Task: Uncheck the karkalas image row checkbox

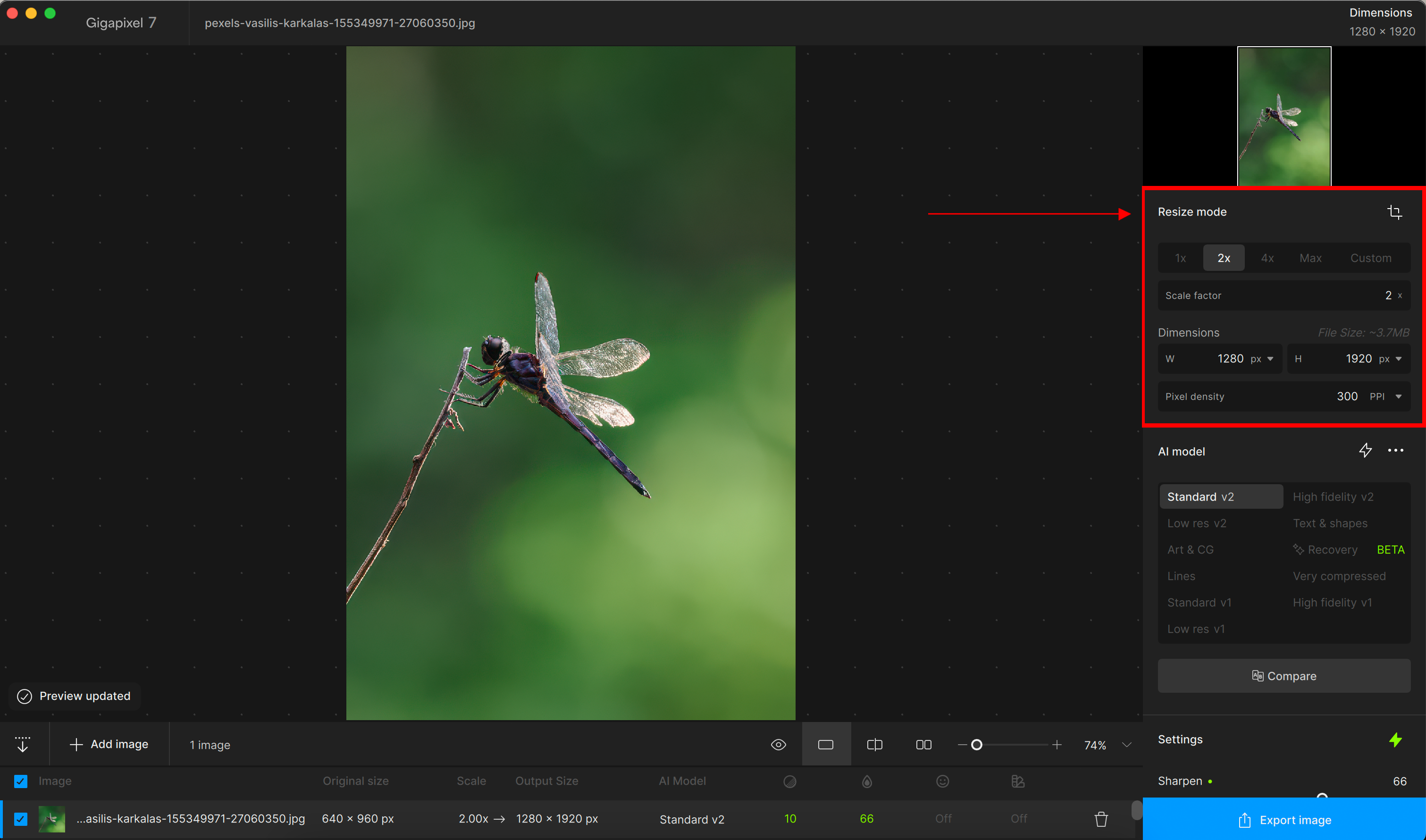Action: [x=21, y=819]
